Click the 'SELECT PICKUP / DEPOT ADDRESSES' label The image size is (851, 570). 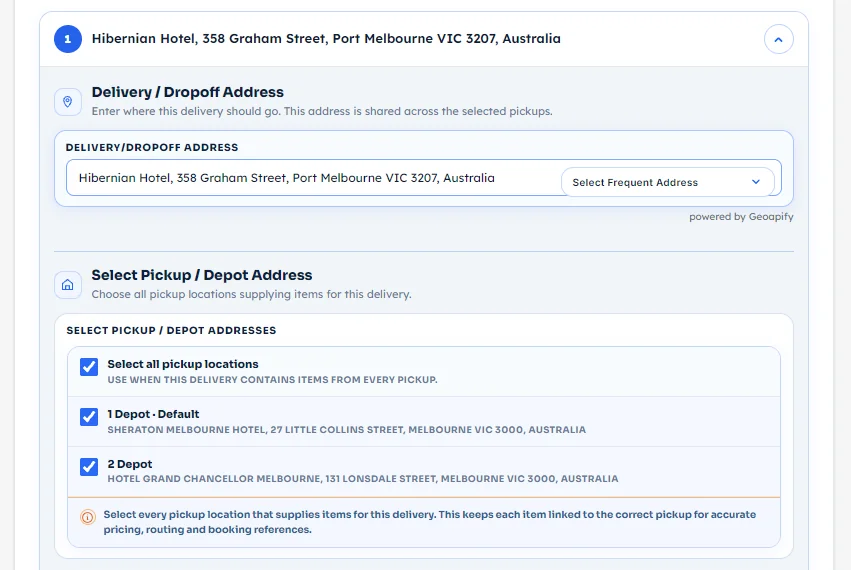tap(171, 331)
